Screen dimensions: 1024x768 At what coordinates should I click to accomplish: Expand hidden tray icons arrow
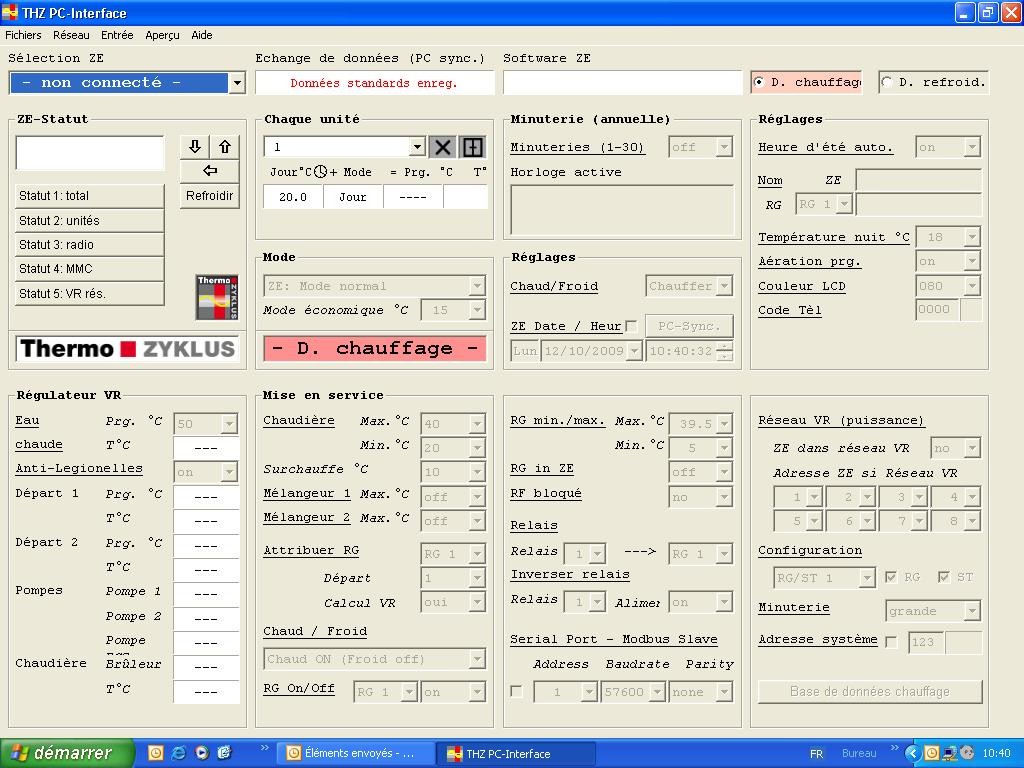(x=913, y=753)
